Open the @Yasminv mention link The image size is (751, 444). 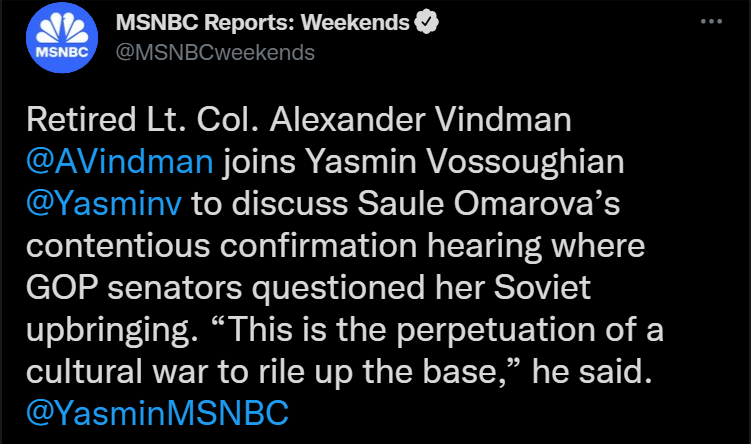104,204
